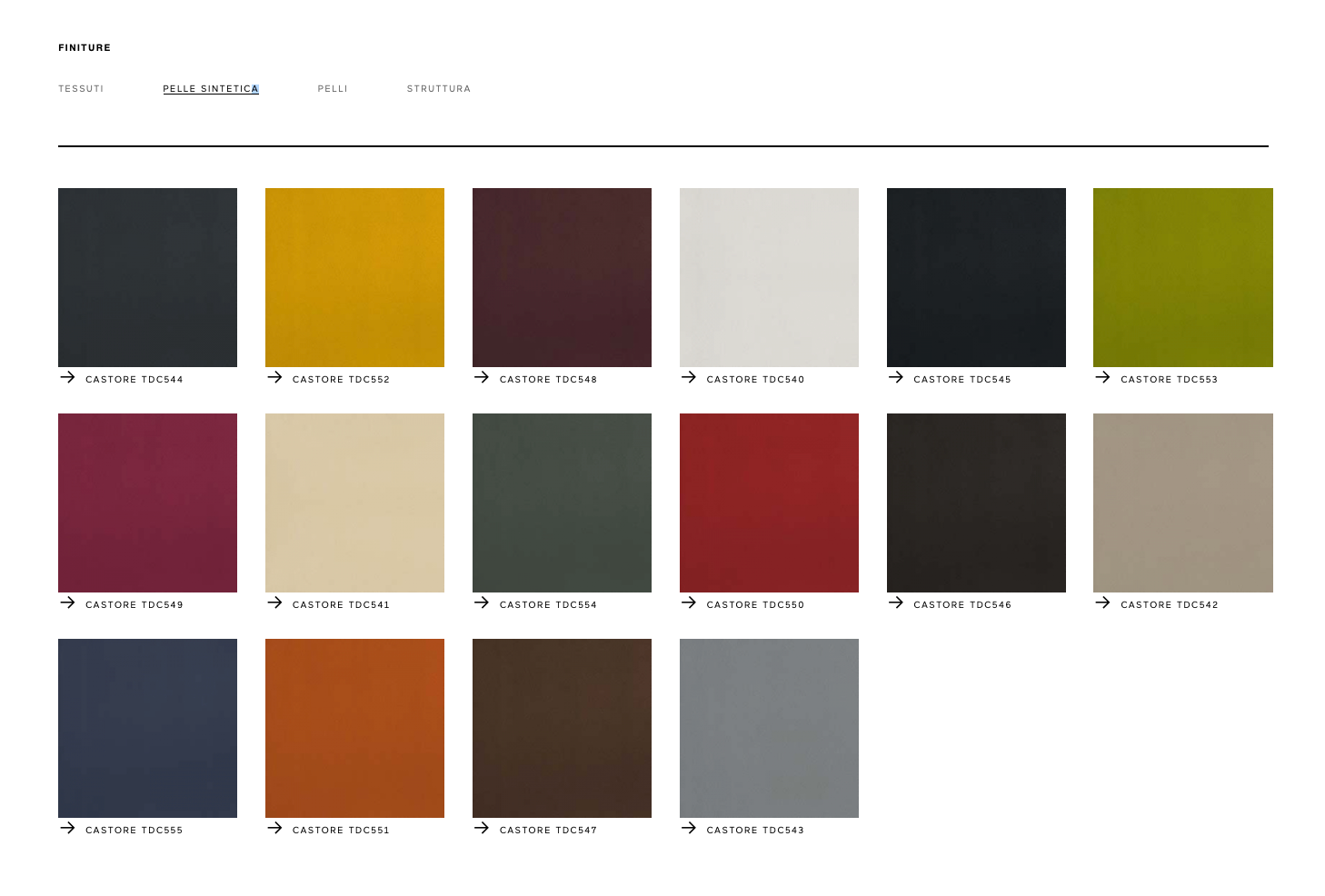Image resolution: width=1325 pixels, height=896 pixels.
Task: Select the Pelle Sintetica tab
Action: pos(211,89)
